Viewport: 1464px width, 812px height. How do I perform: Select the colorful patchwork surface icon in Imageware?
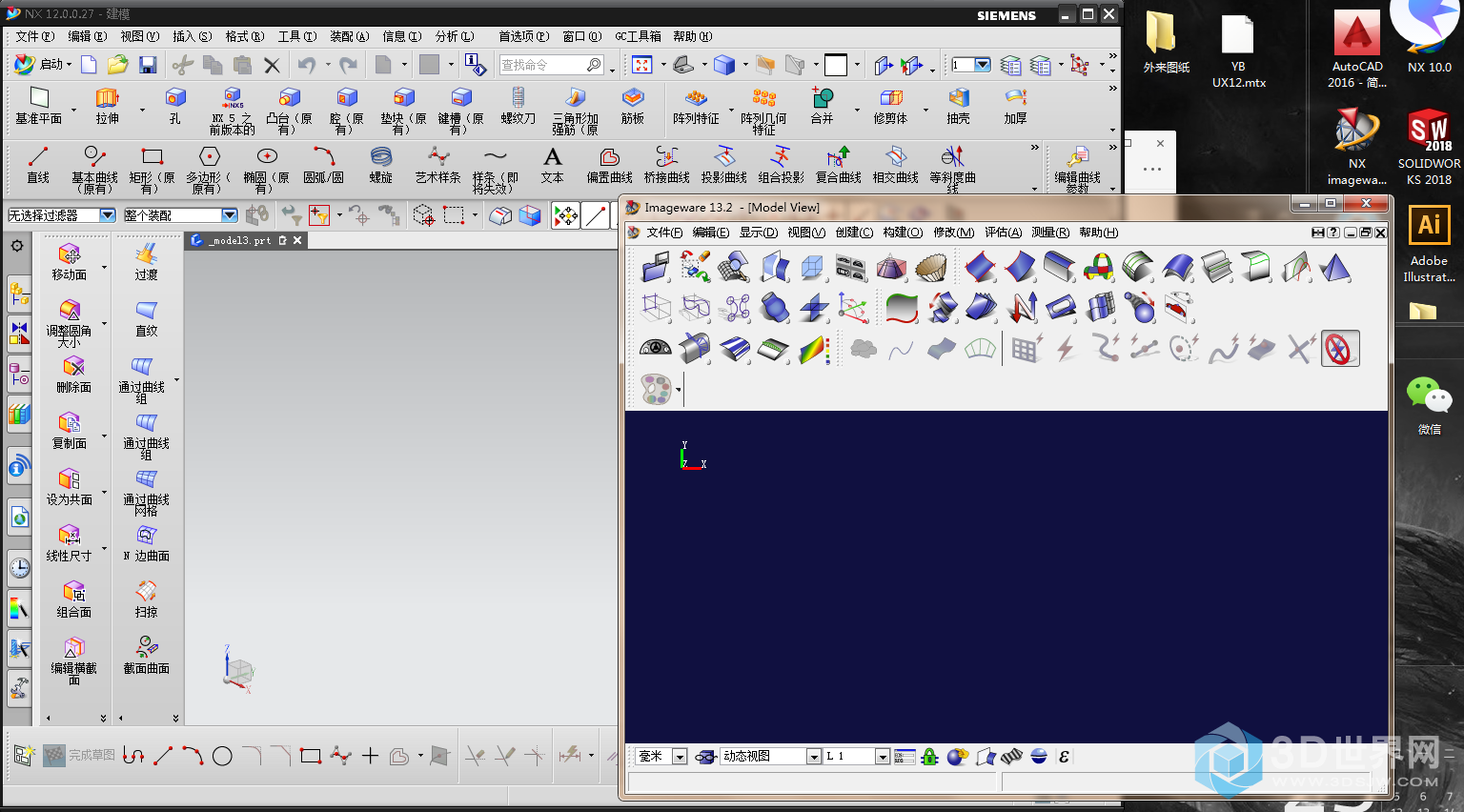point(1099,267)
